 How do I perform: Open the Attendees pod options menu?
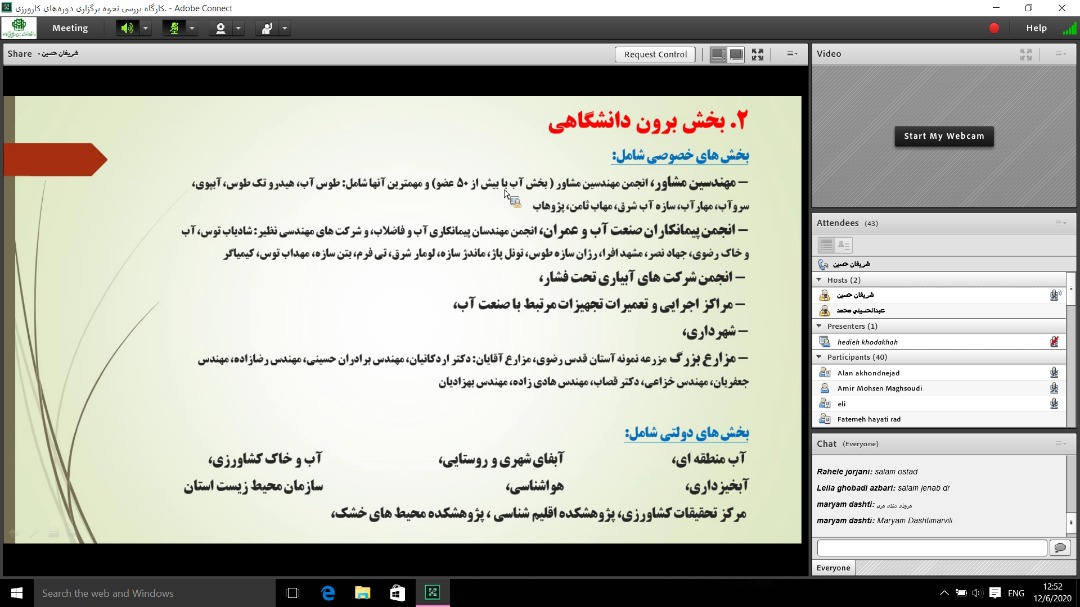(1061, 223)
